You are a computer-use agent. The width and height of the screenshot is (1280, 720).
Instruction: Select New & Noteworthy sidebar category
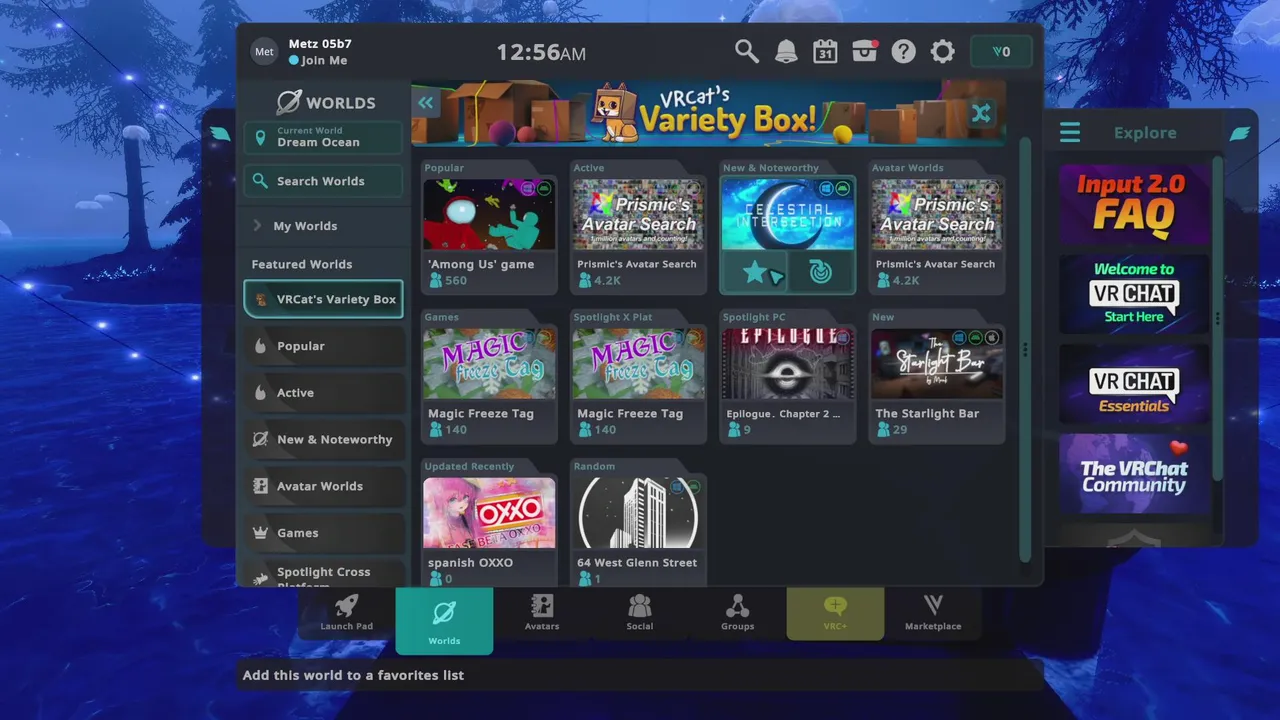[325, 439]
